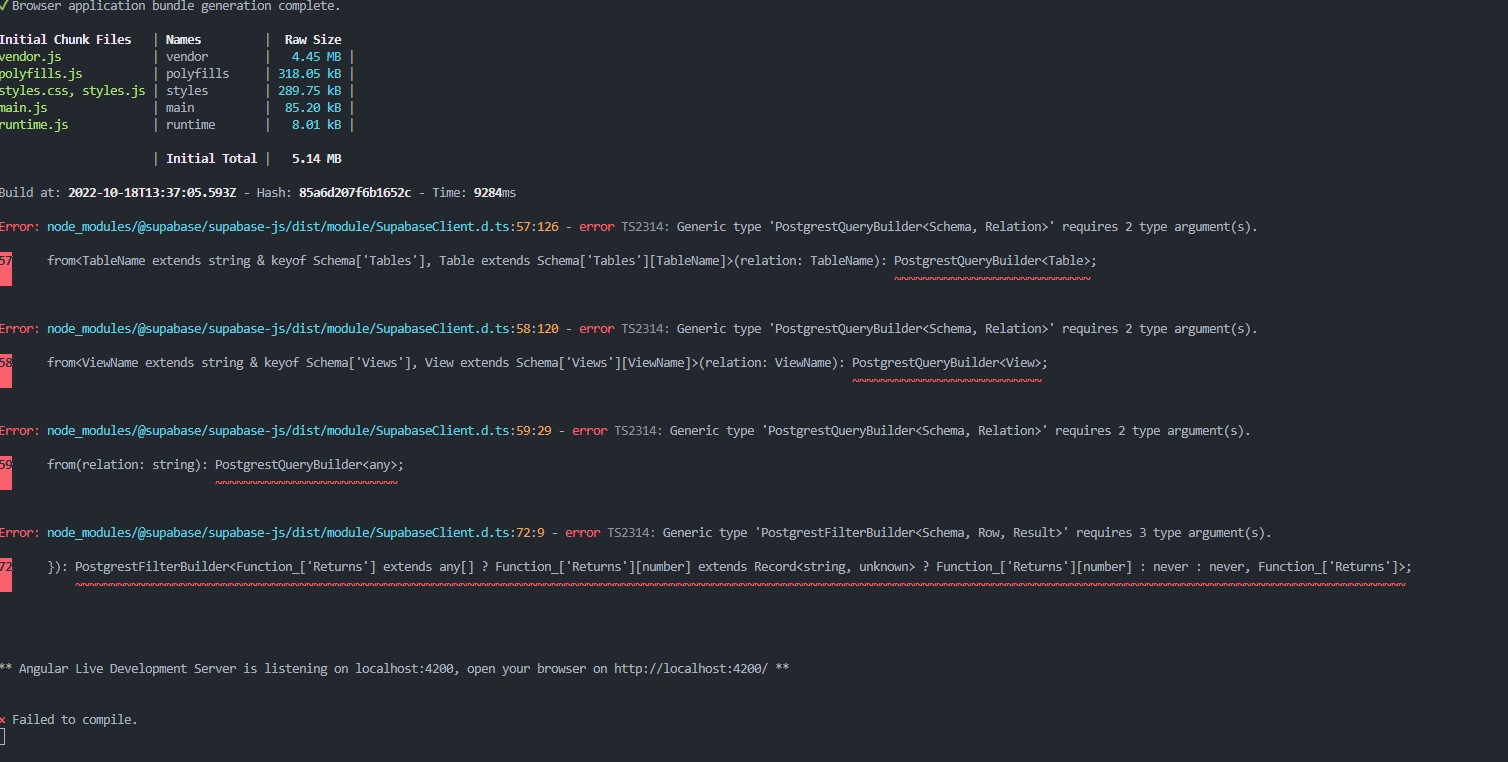
Task: Click the red line number 72 marker
Action: tap(6, 573)
